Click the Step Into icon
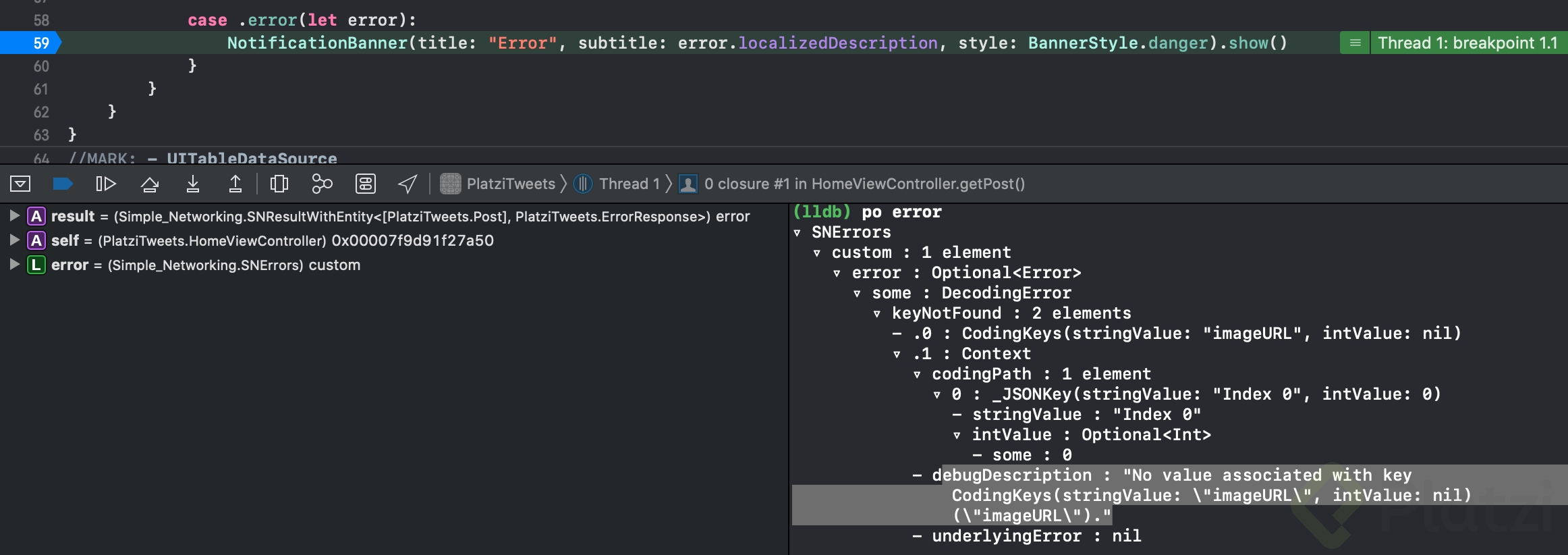Image resolution: width=1568 pixels, height=555 pixels. pyautogui.click(x=193, y=184)
